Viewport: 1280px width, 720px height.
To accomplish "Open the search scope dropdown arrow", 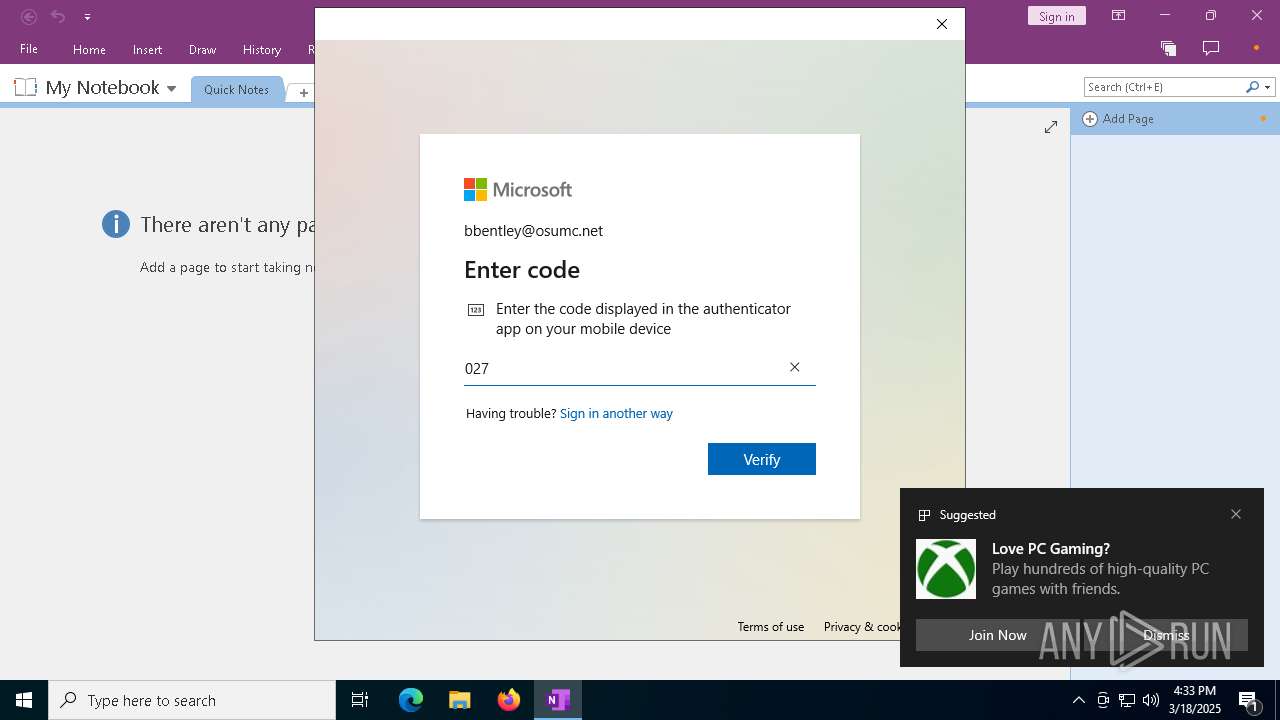I will coord(1268,87).
